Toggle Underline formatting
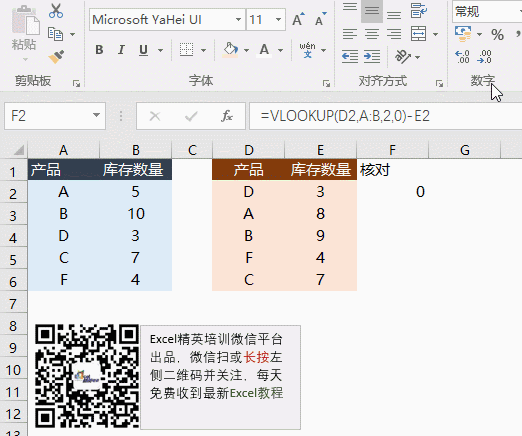 pos(143,50)
